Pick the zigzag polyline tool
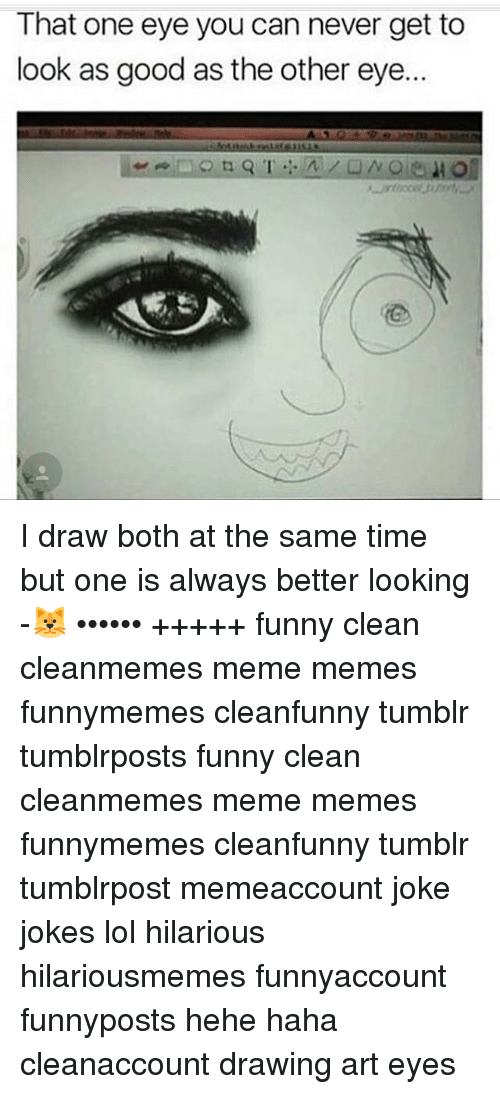500x1094 pixels. [375, 165]
